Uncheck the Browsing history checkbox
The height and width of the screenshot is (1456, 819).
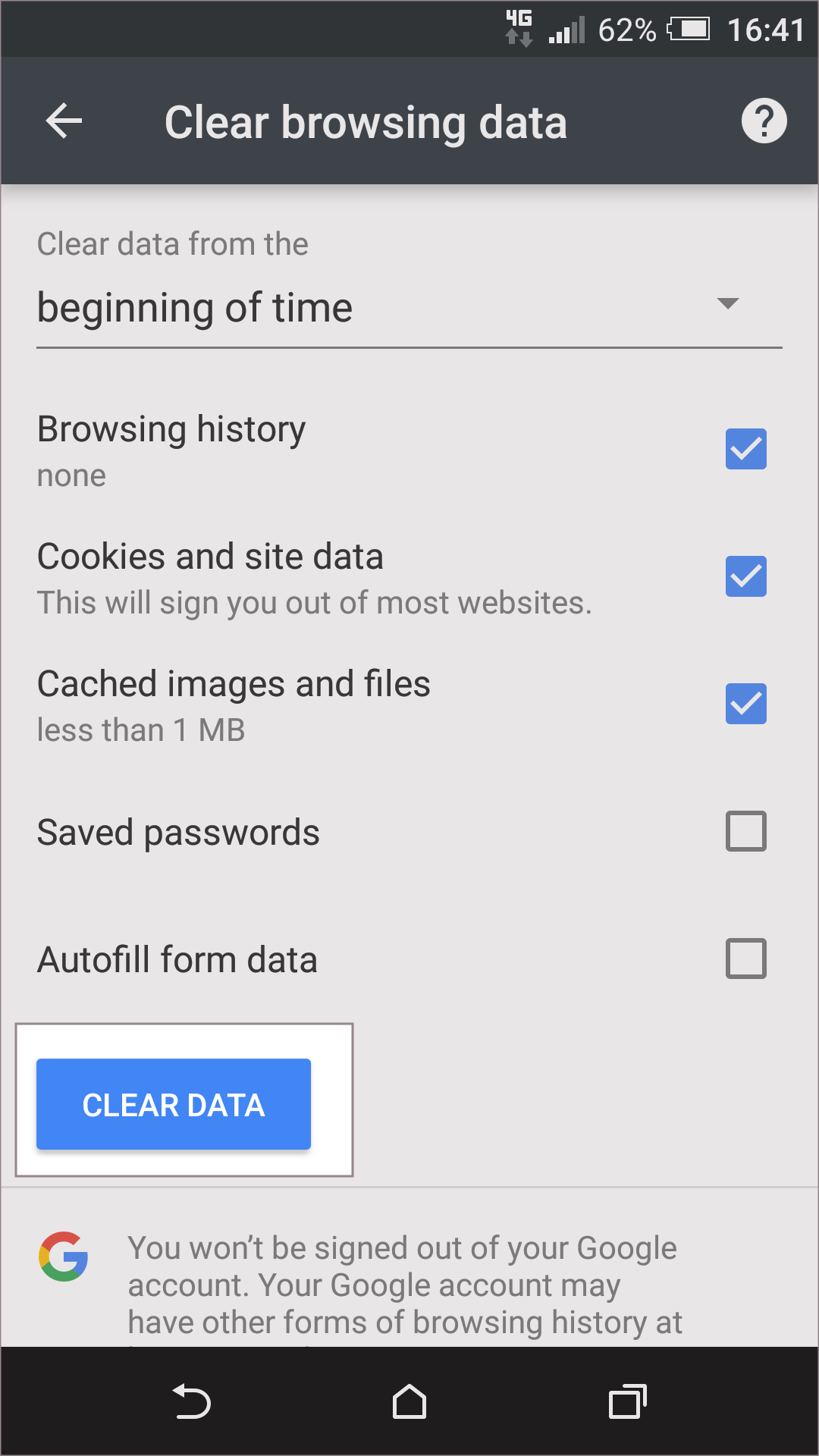click(745, 449)
